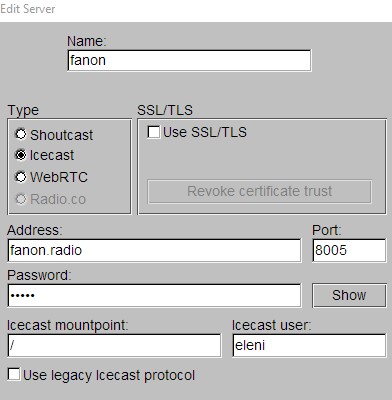
Task: Click into the Password field
Action: click(x=154, y=295)
